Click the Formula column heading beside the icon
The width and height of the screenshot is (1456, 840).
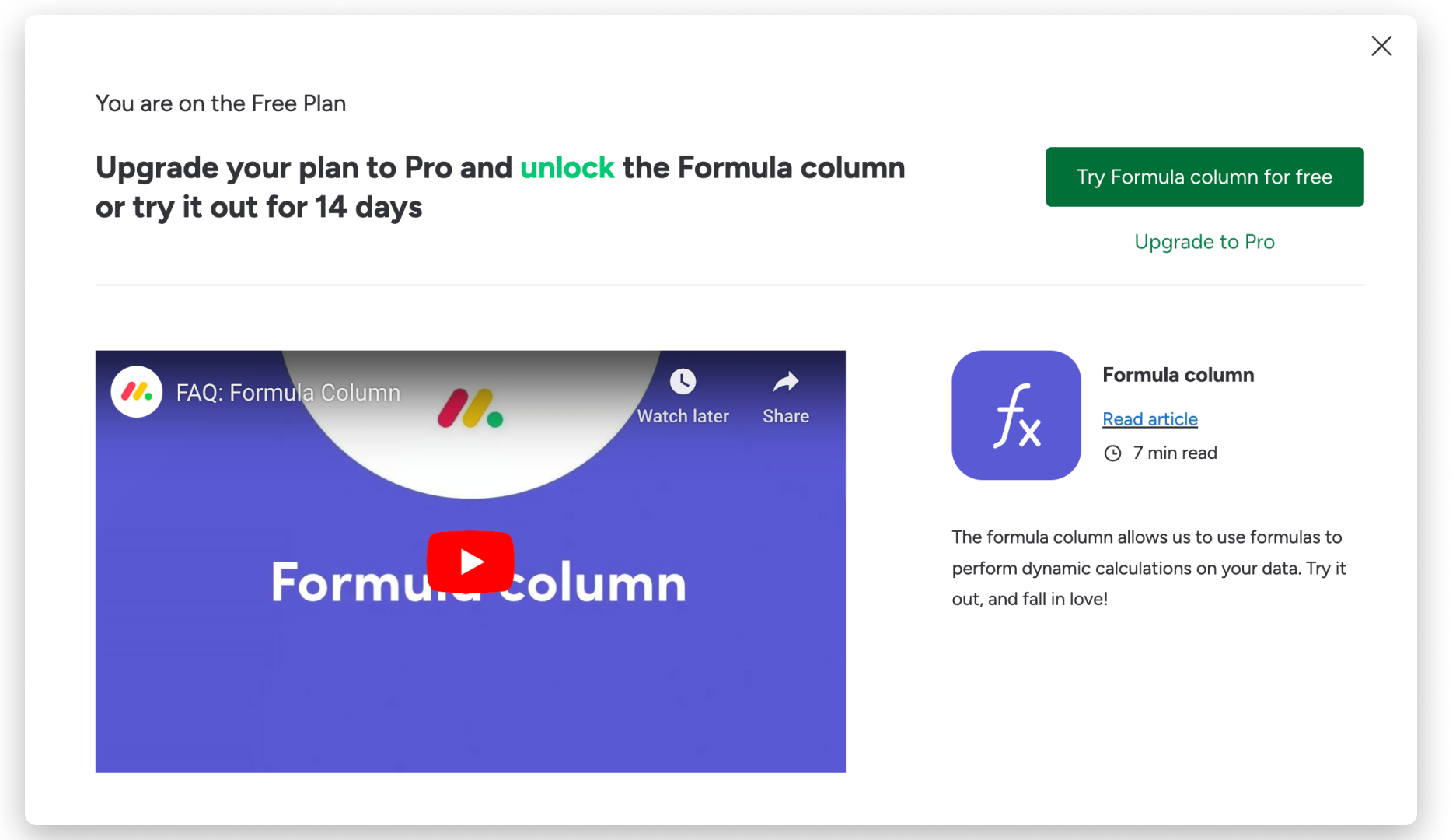click(x=1178, y=375)
